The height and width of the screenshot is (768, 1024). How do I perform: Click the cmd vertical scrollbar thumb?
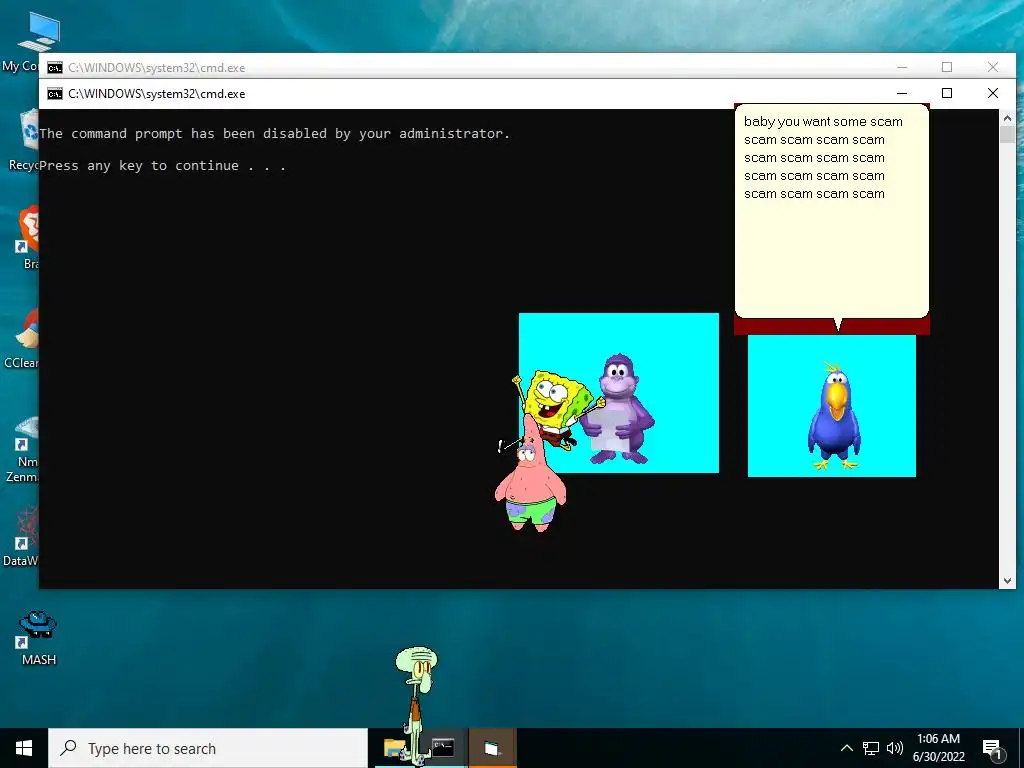tap(1007, 135)
